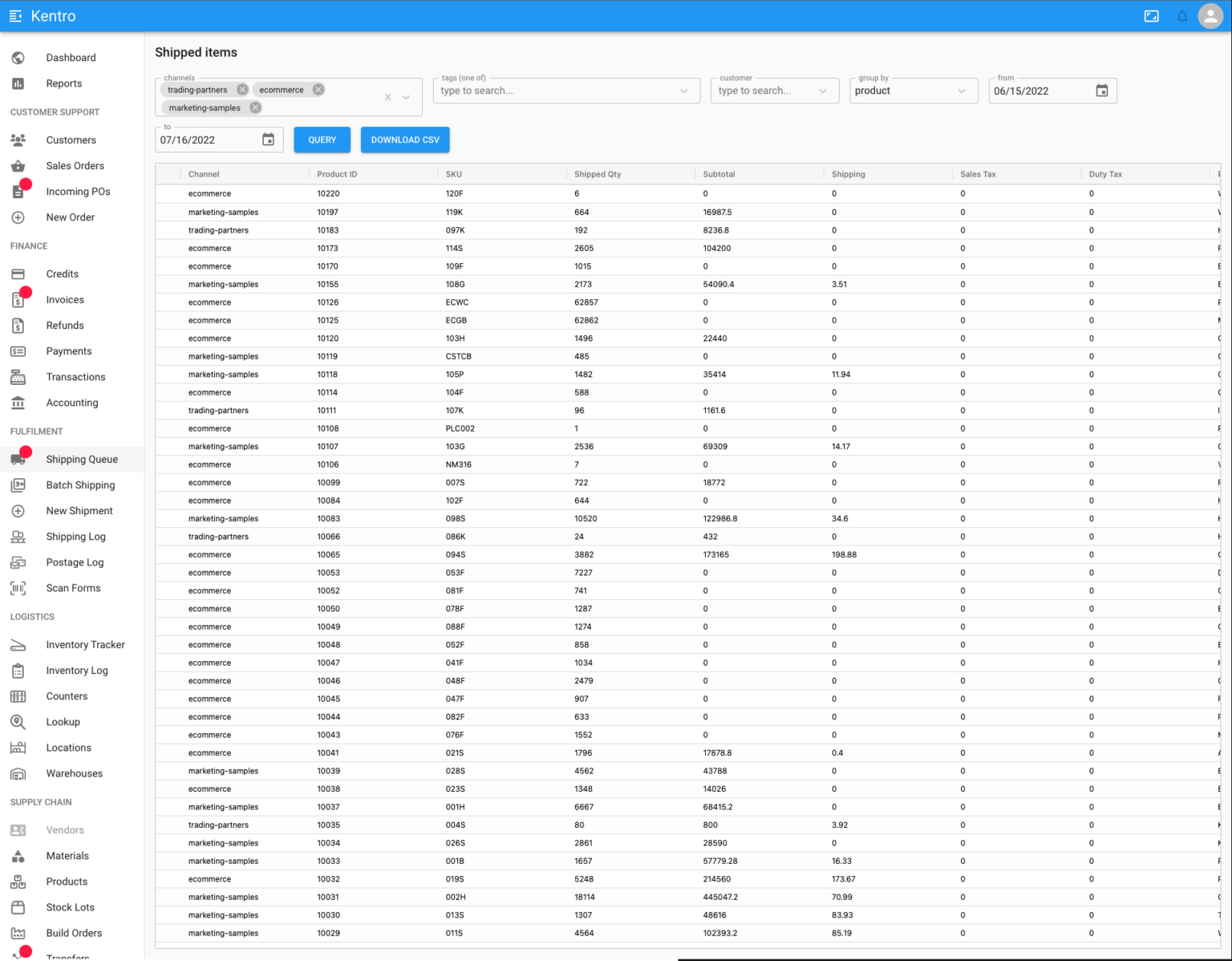The image size is (1232, 961).
Task: Sort table by Shipped Qty column
Action: [x=598, y=174]
